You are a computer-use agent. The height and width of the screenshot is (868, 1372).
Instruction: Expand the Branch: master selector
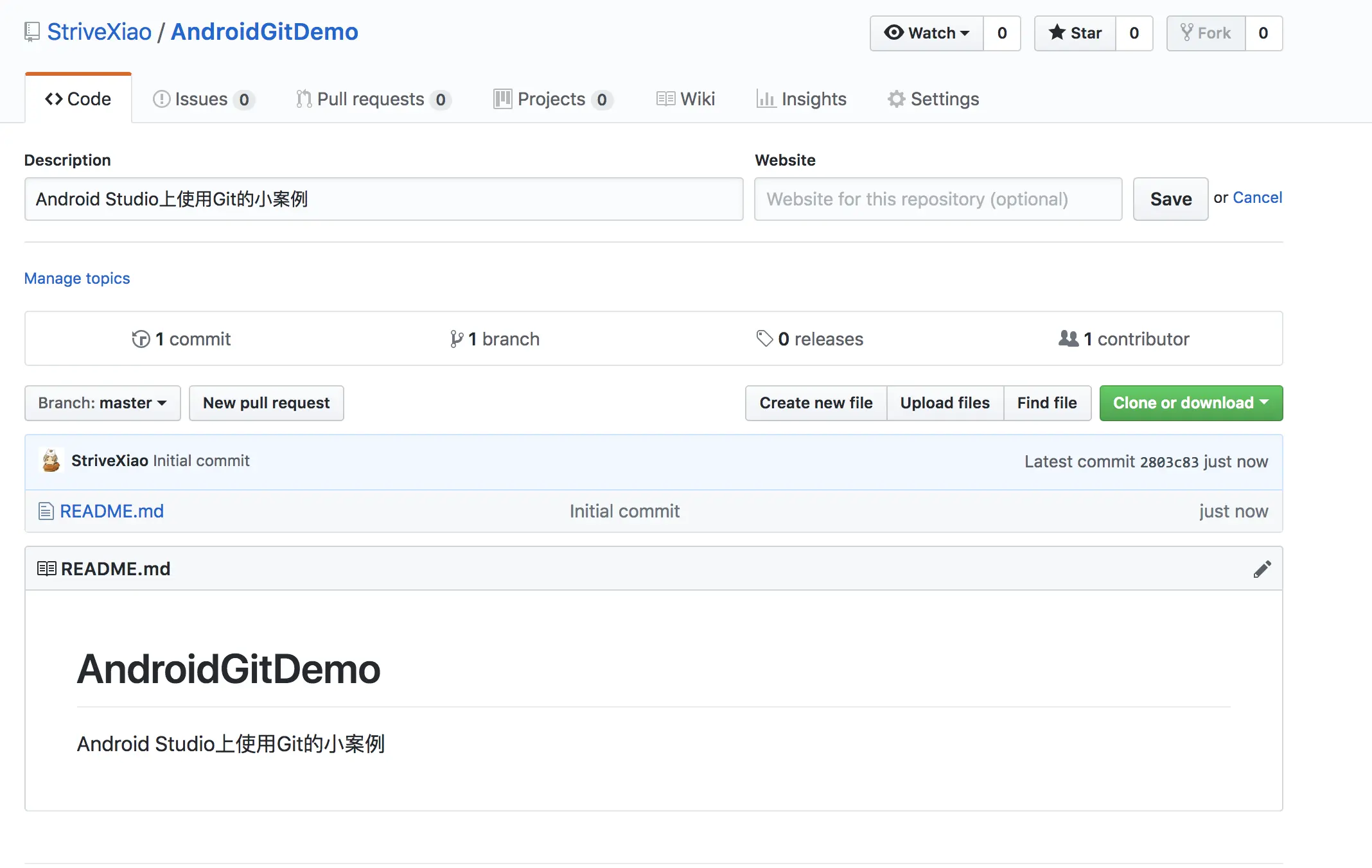click(103, 403)
